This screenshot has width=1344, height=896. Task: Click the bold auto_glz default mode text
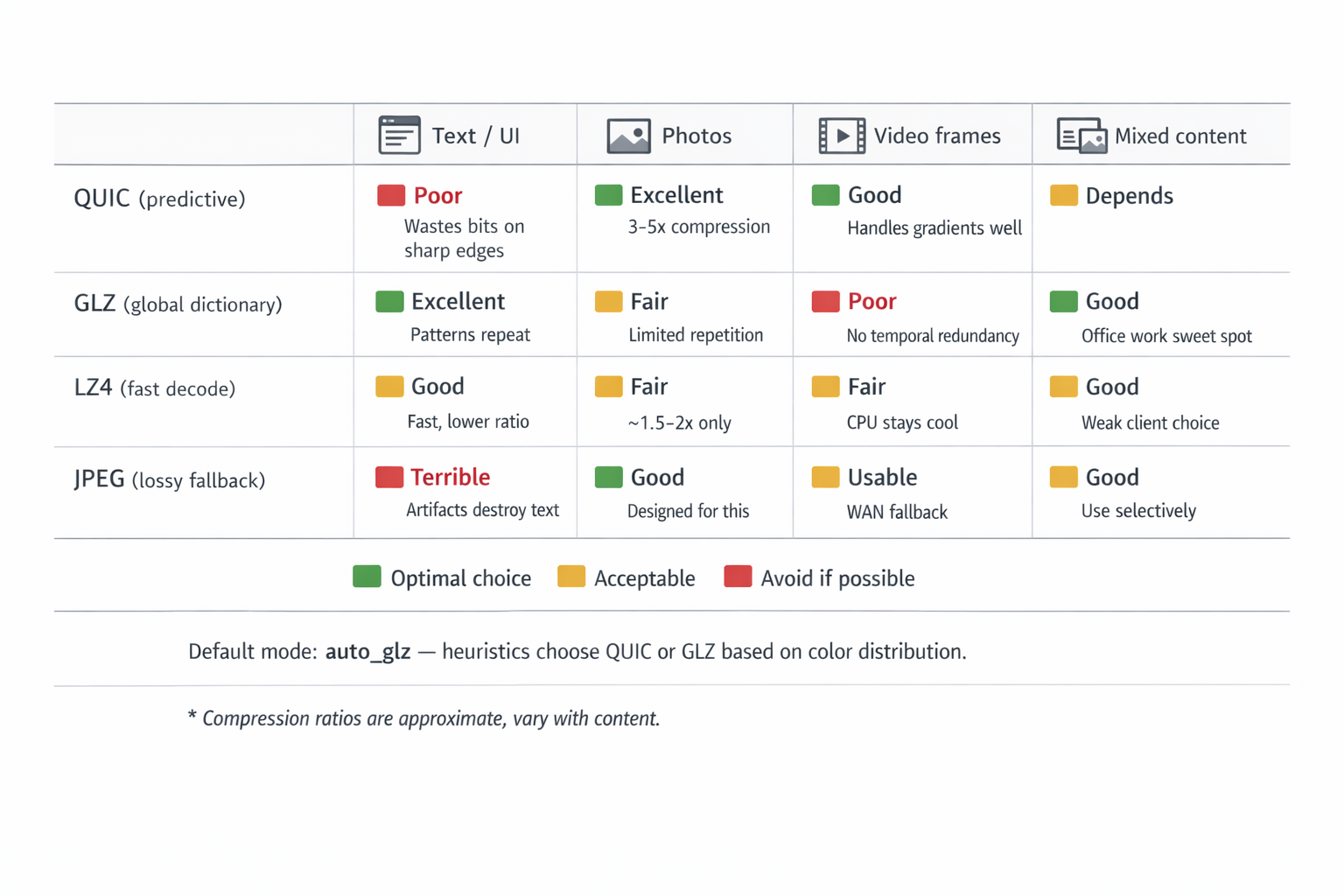pyautogui.click(x=367, y=652)
